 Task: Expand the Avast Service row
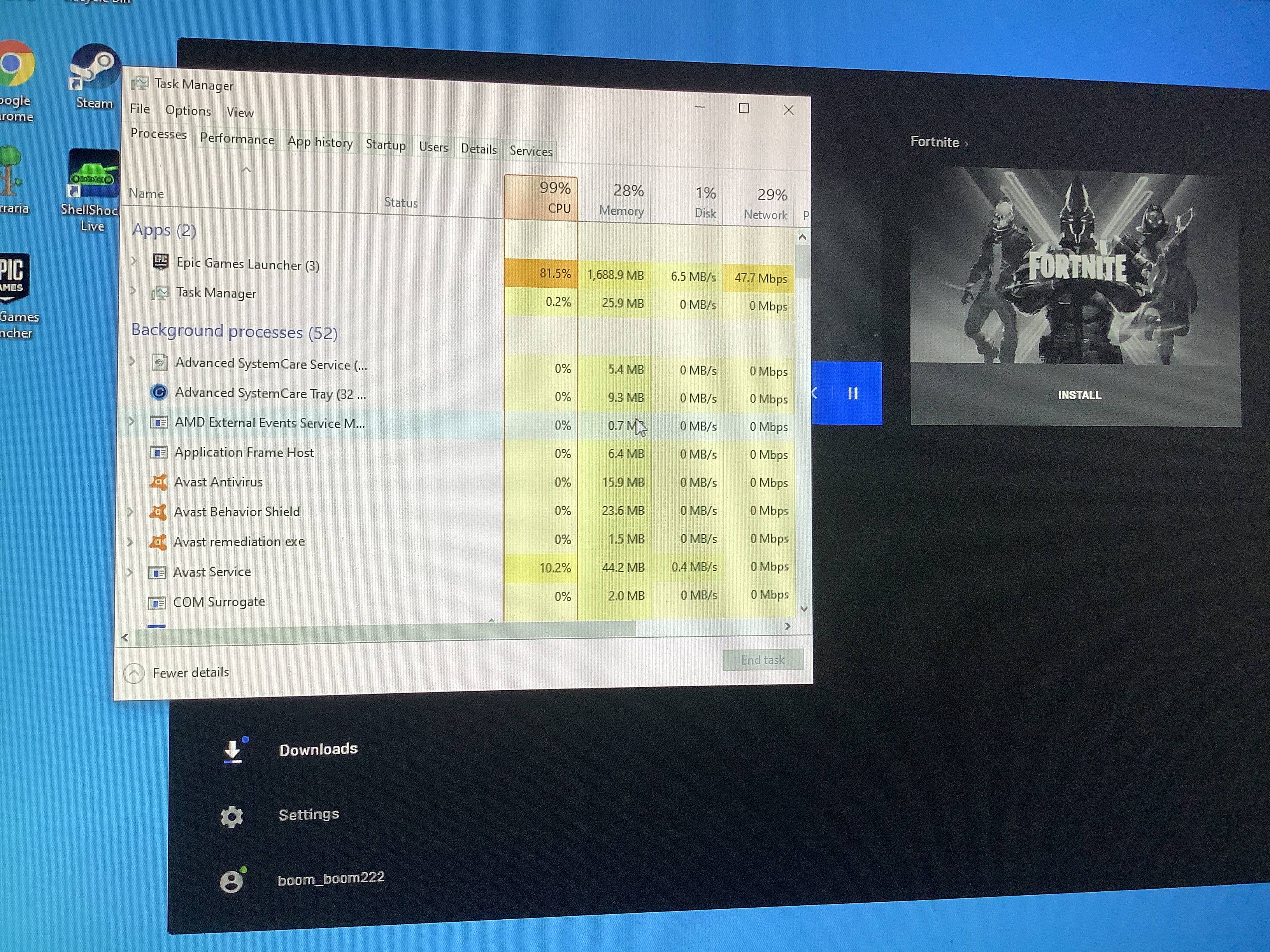click(x=129, y=572)
